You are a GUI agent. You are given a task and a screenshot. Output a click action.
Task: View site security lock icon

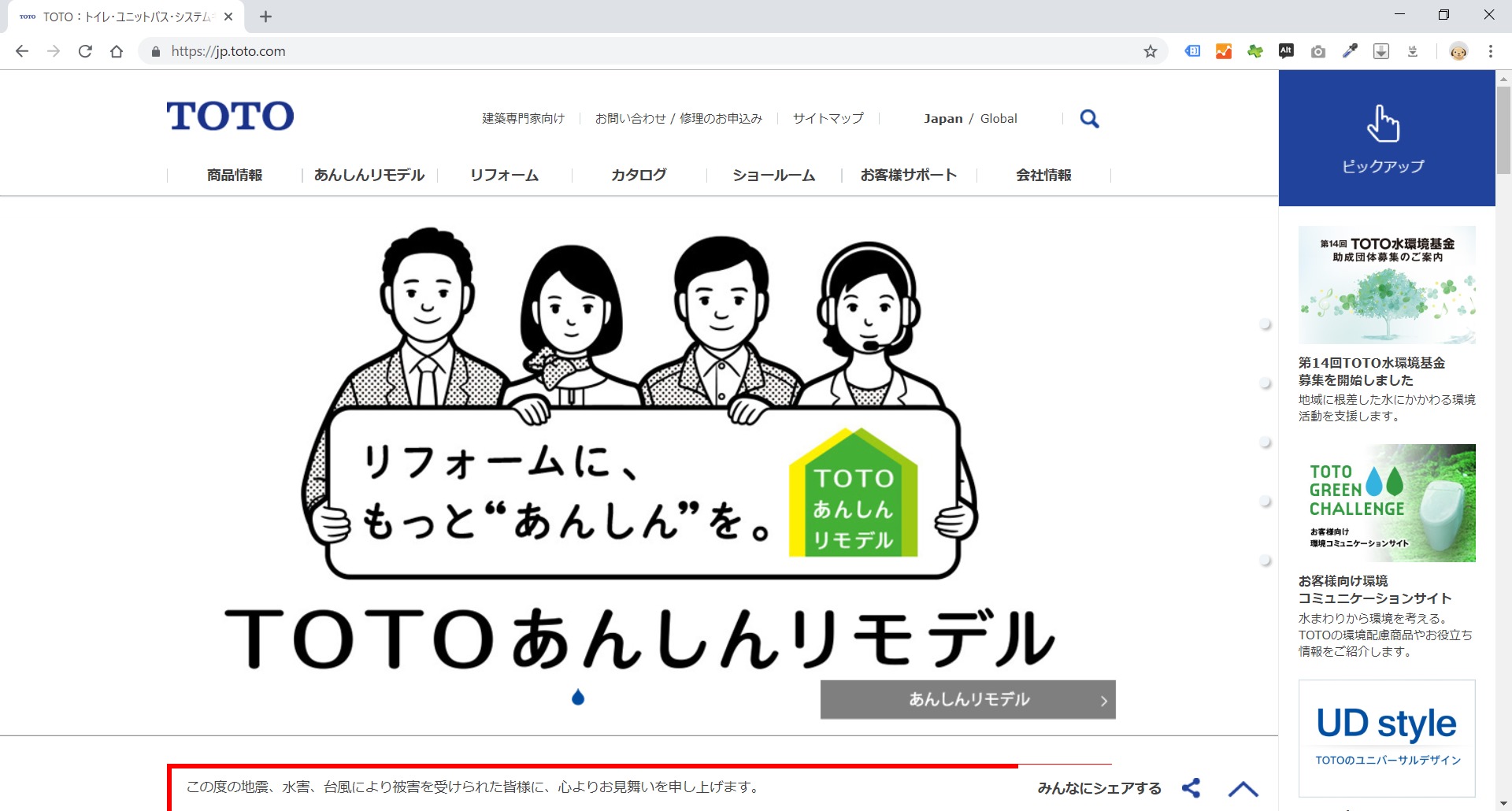coord(156,51)
